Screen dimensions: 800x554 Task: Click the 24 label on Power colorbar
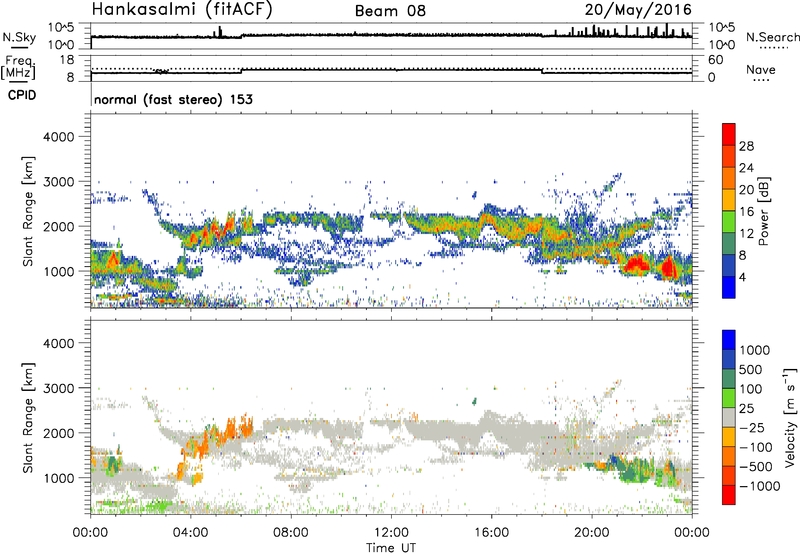coord(746,168)
